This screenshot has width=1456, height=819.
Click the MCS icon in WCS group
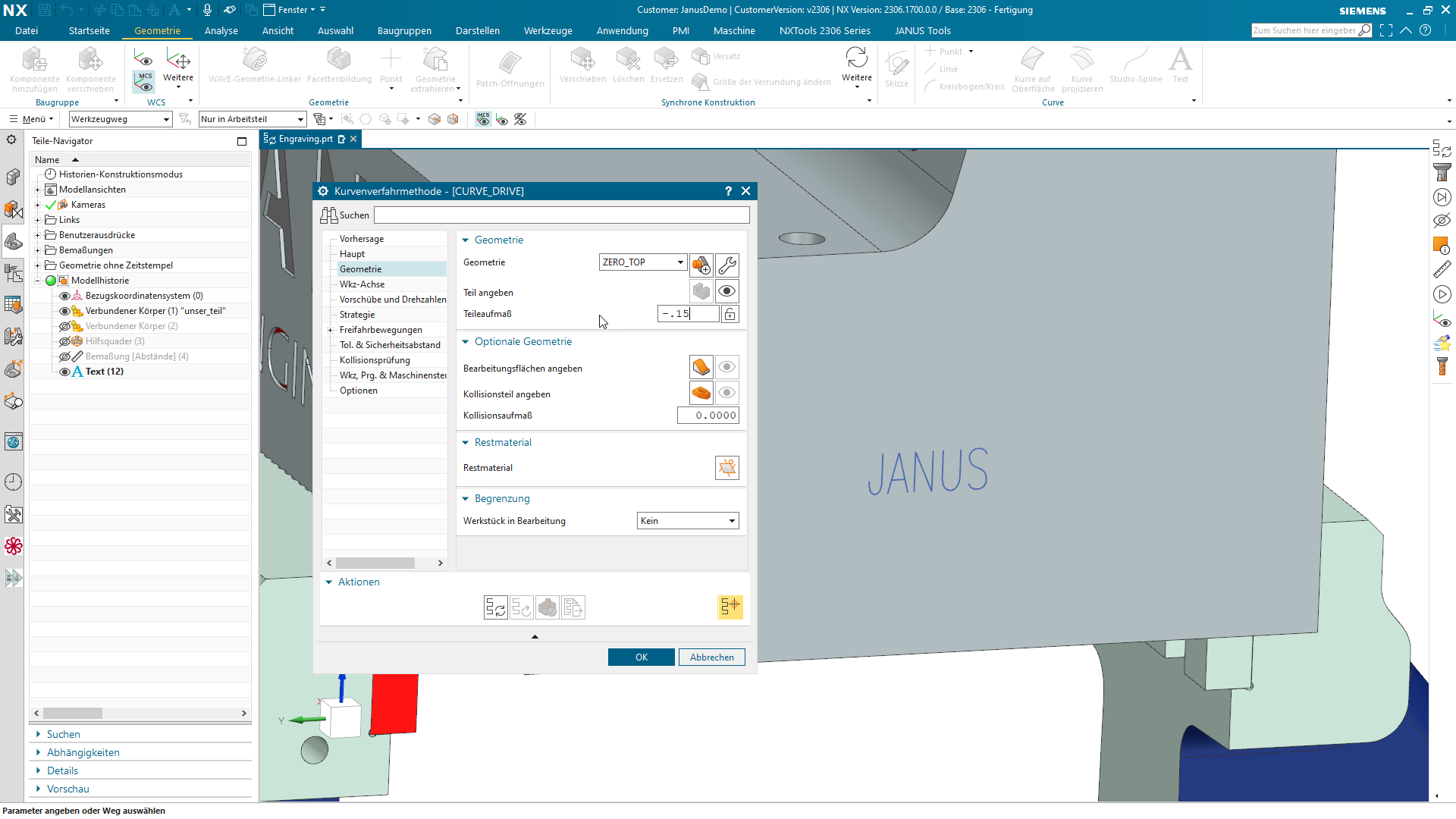click(144, 80)
